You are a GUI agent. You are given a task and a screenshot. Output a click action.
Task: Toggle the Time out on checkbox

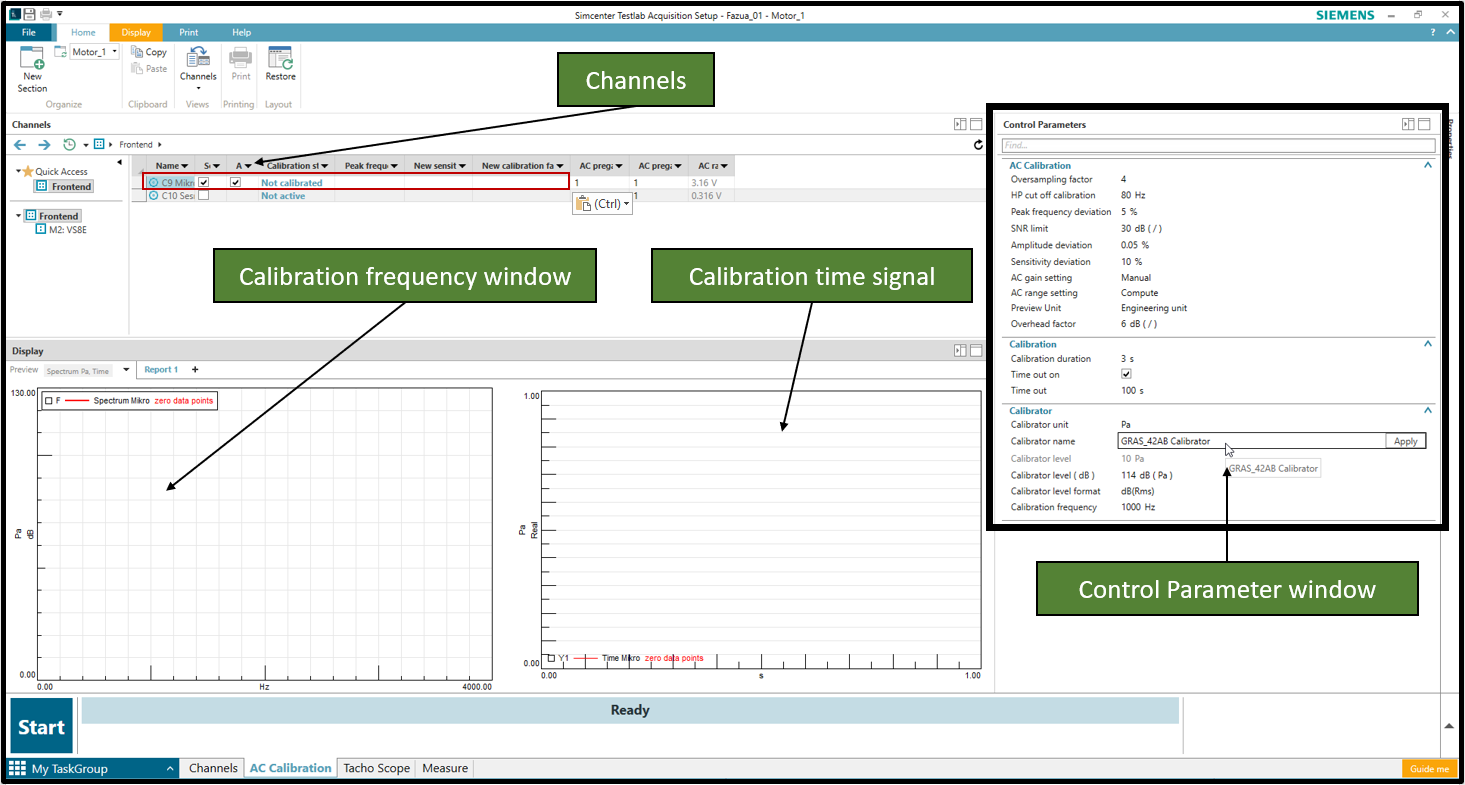tap(1126, 375)
